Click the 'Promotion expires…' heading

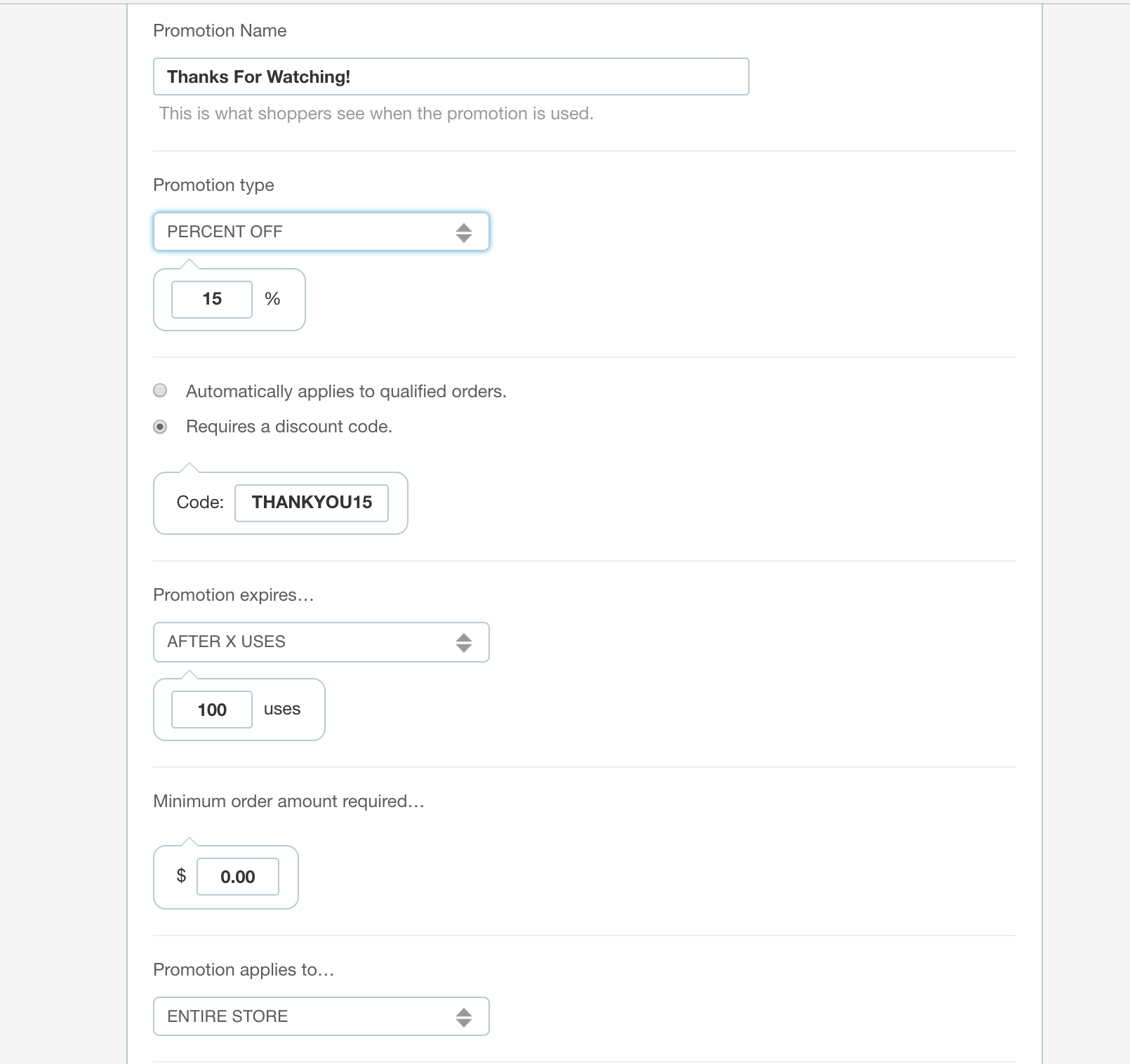(x=234, y=595)
